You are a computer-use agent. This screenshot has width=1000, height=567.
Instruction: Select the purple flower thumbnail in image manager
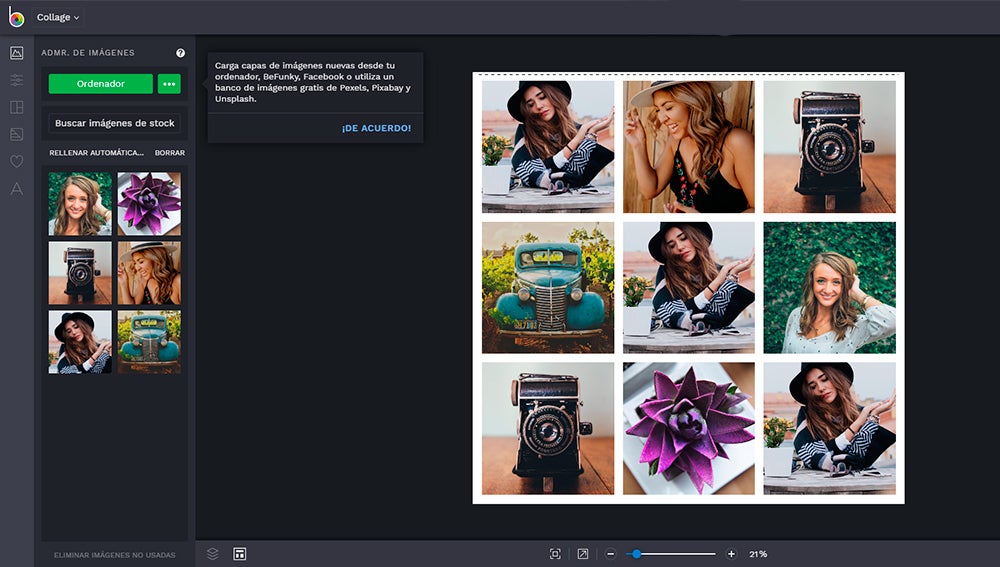[x=149, y=204]
